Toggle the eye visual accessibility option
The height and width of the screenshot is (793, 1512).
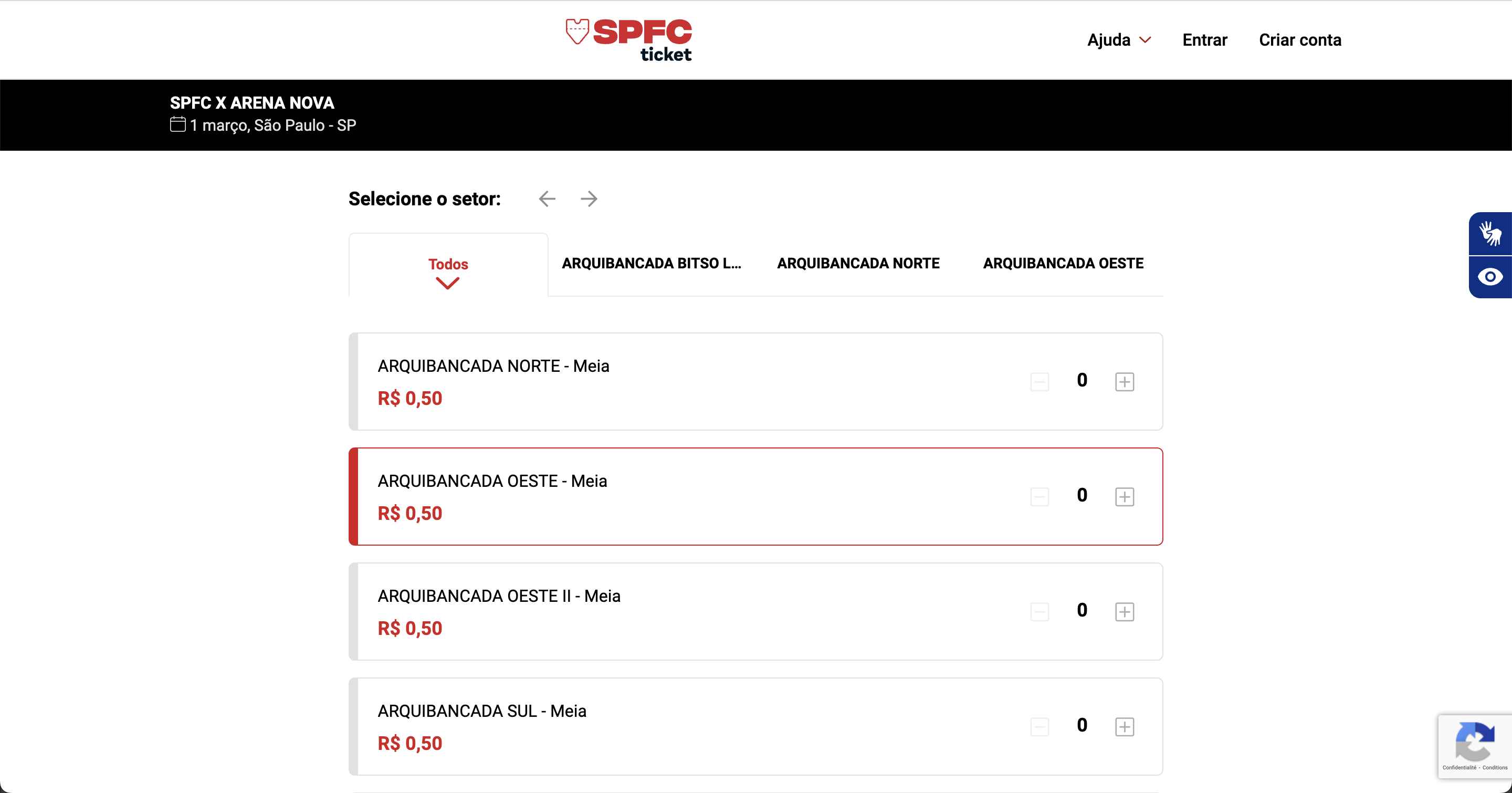1490,277
